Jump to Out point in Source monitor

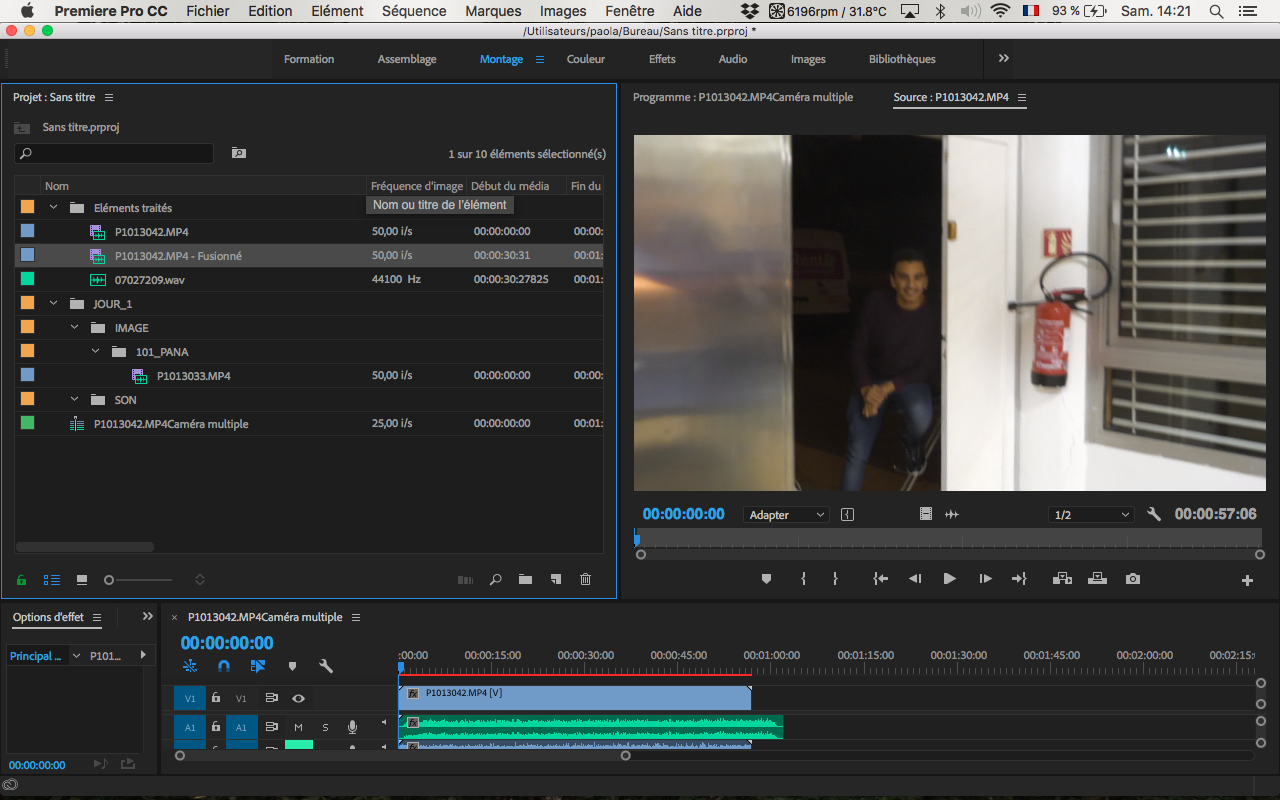click(1019, 579)
